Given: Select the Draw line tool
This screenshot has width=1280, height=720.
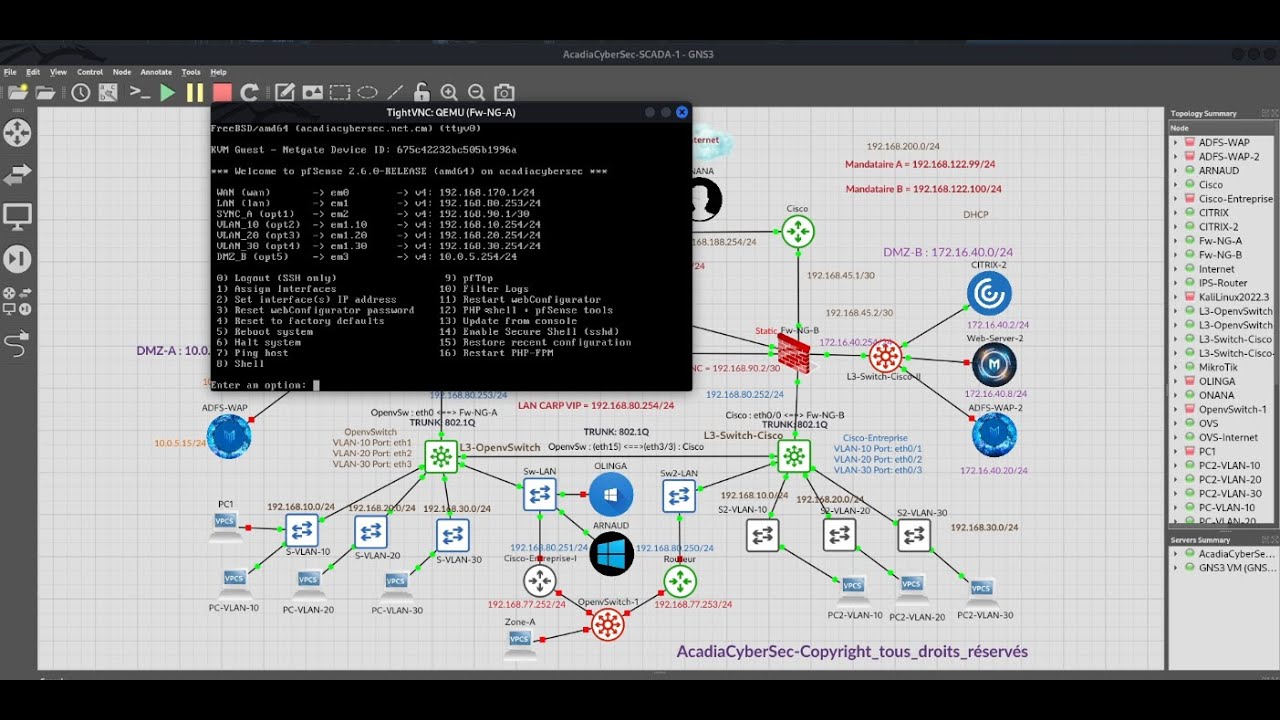Looking at the screenshot, I should coord(395,93).
